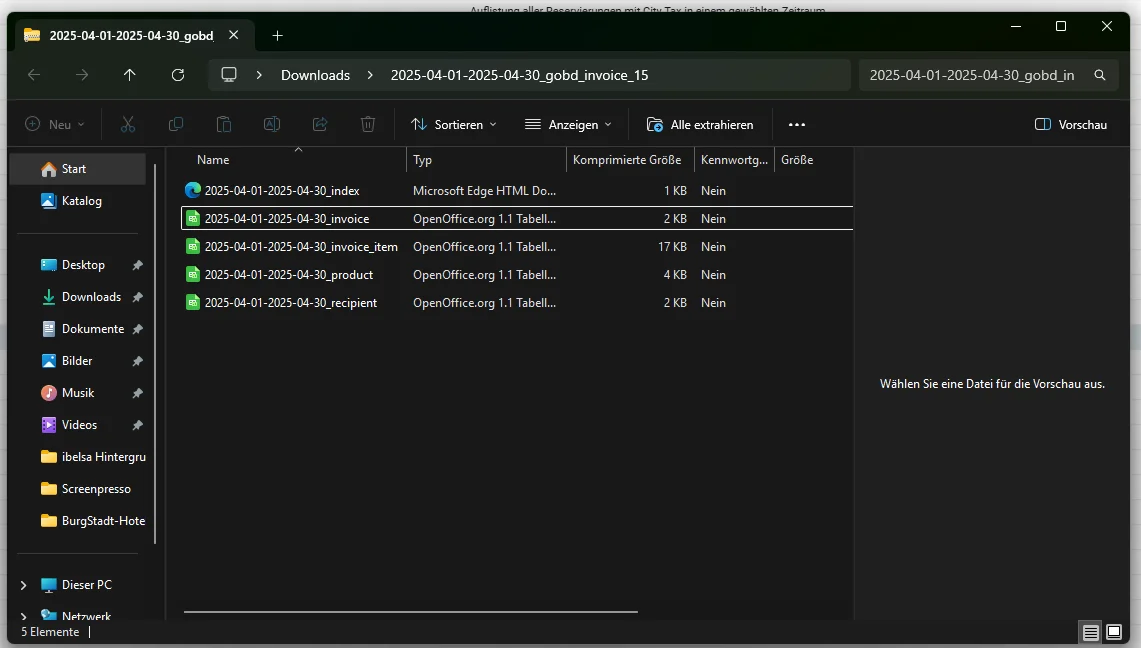1141x648 pixels.
Task: Open the Sortieren dropdown
Action: (x=453, y=124)
